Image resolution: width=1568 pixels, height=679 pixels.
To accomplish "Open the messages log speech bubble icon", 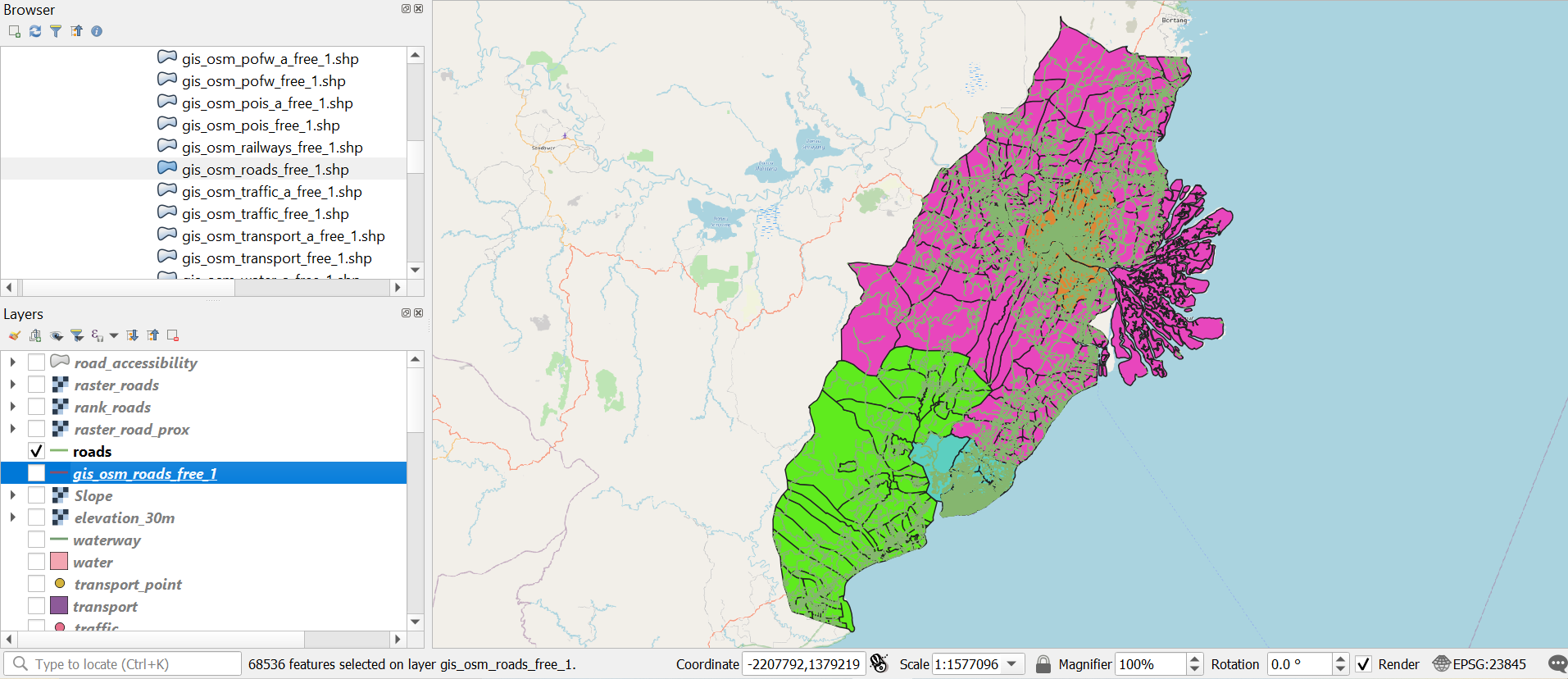I will point(1557,664).
